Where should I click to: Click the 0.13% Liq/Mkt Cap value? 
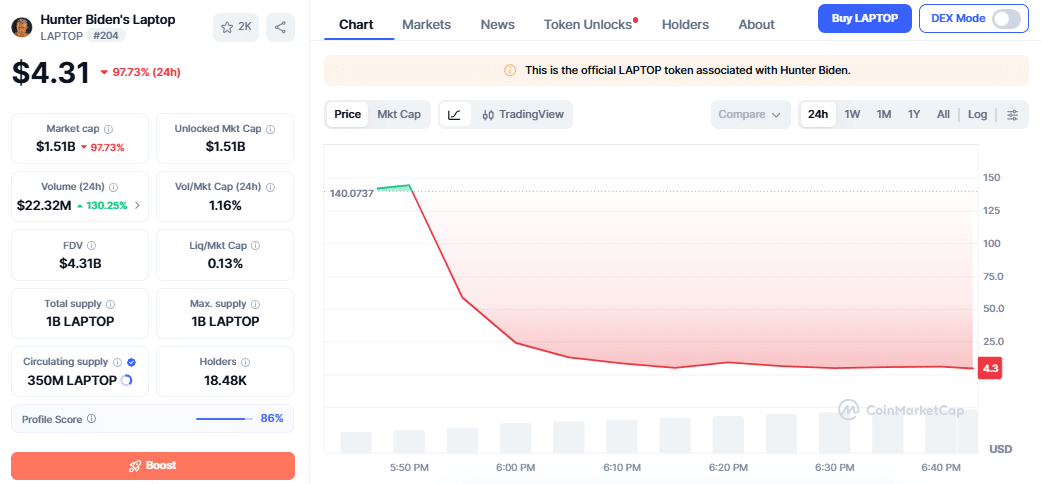(x=225, y=264)
